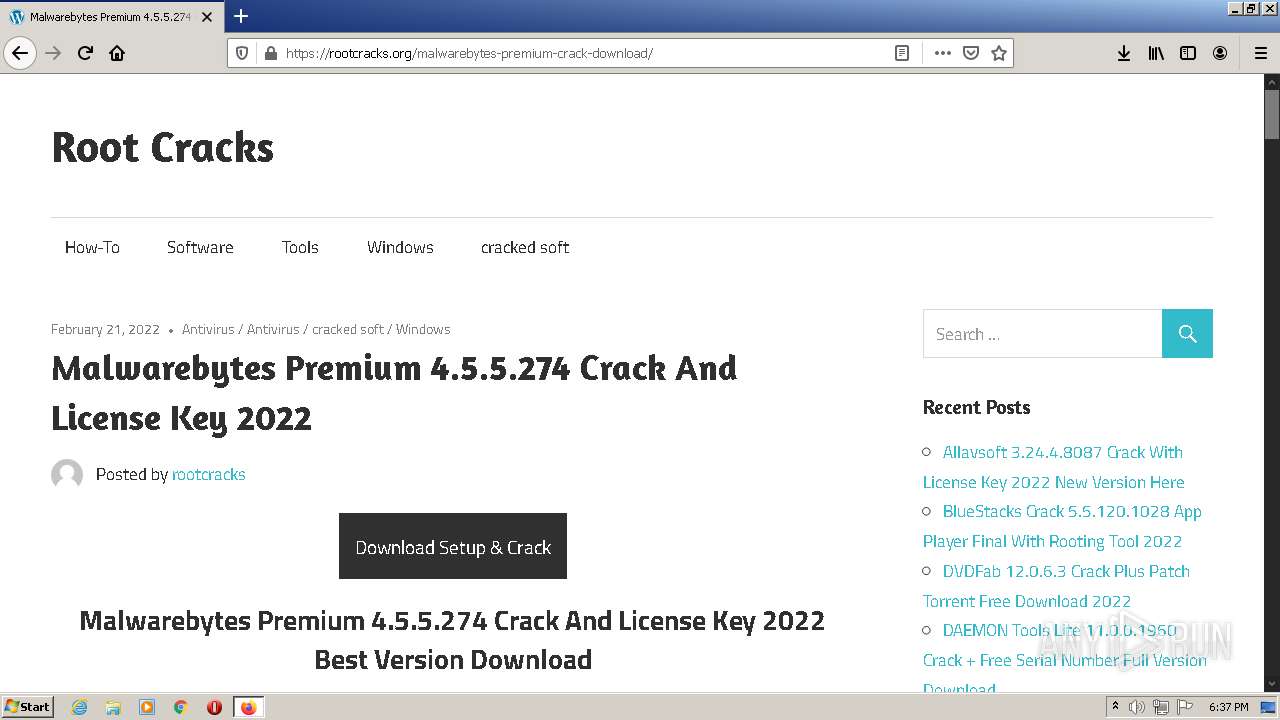
Task: Open File Explorer from taskbar
Action: pyautogui.click(x=113, y=707)
